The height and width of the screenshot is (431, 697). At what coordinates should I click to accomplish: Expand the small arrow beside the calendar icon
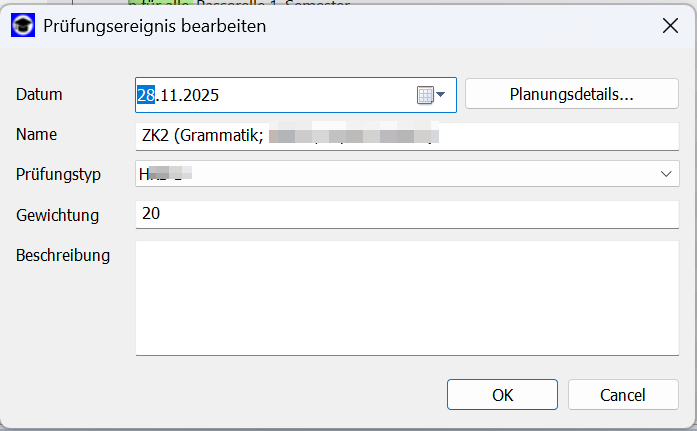[x=441, y=94]
